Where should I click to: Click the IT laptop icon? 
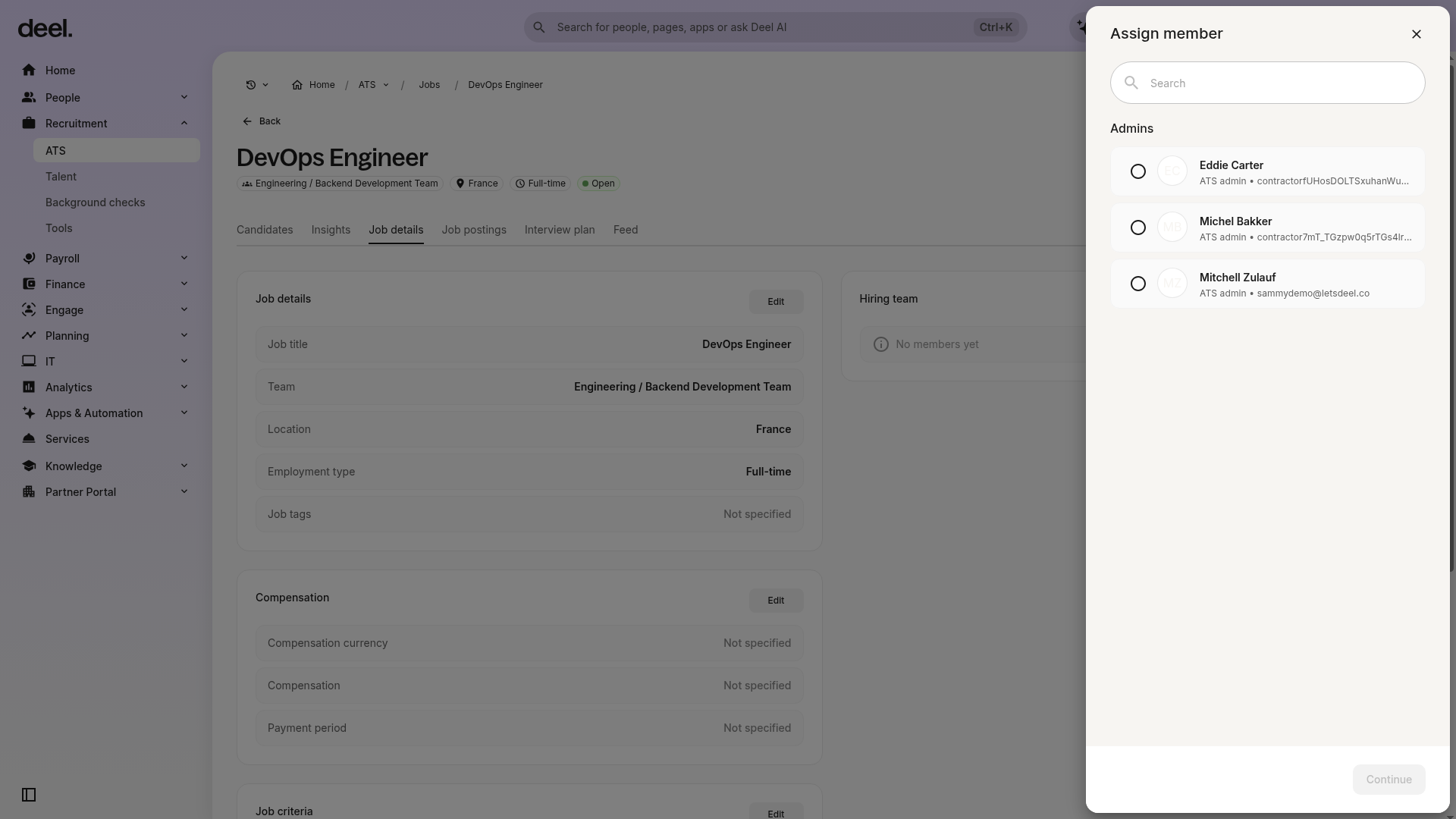[29, 361]
